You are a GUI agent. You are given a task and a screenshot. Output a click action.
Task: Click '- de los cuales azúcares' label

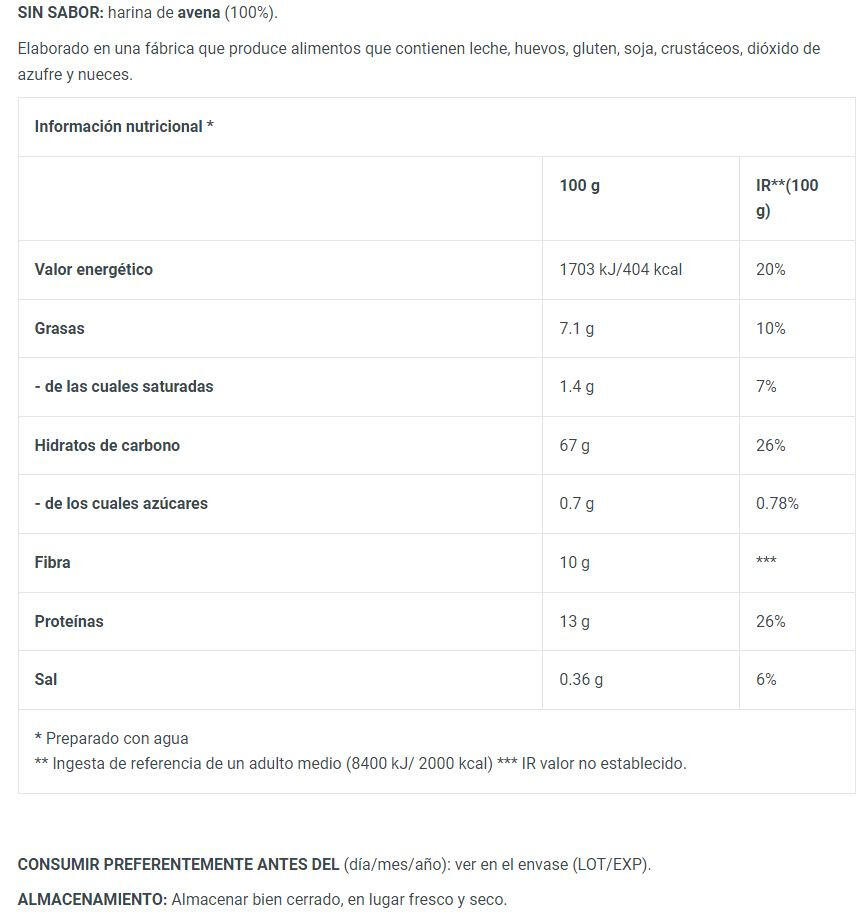click(x=121, y=504)
